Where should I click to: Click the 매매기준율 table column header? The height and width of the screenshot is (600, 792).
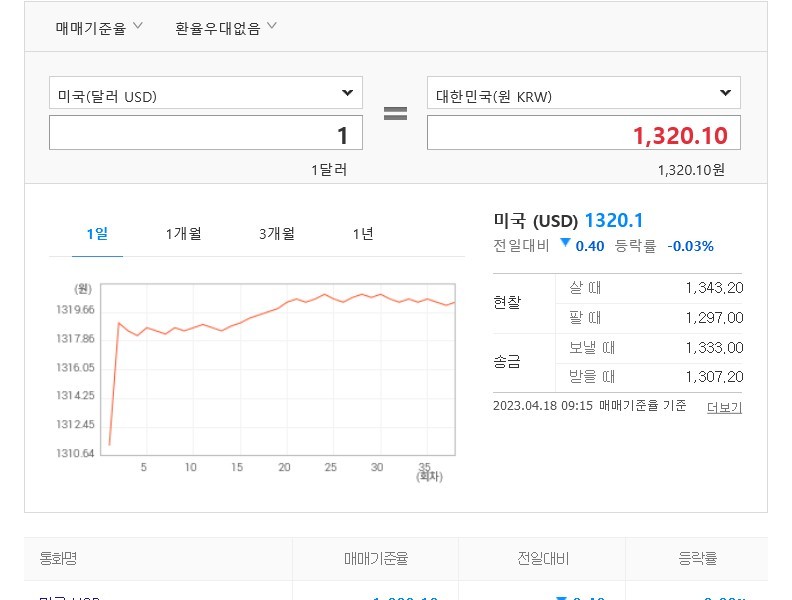coord(375,559)
